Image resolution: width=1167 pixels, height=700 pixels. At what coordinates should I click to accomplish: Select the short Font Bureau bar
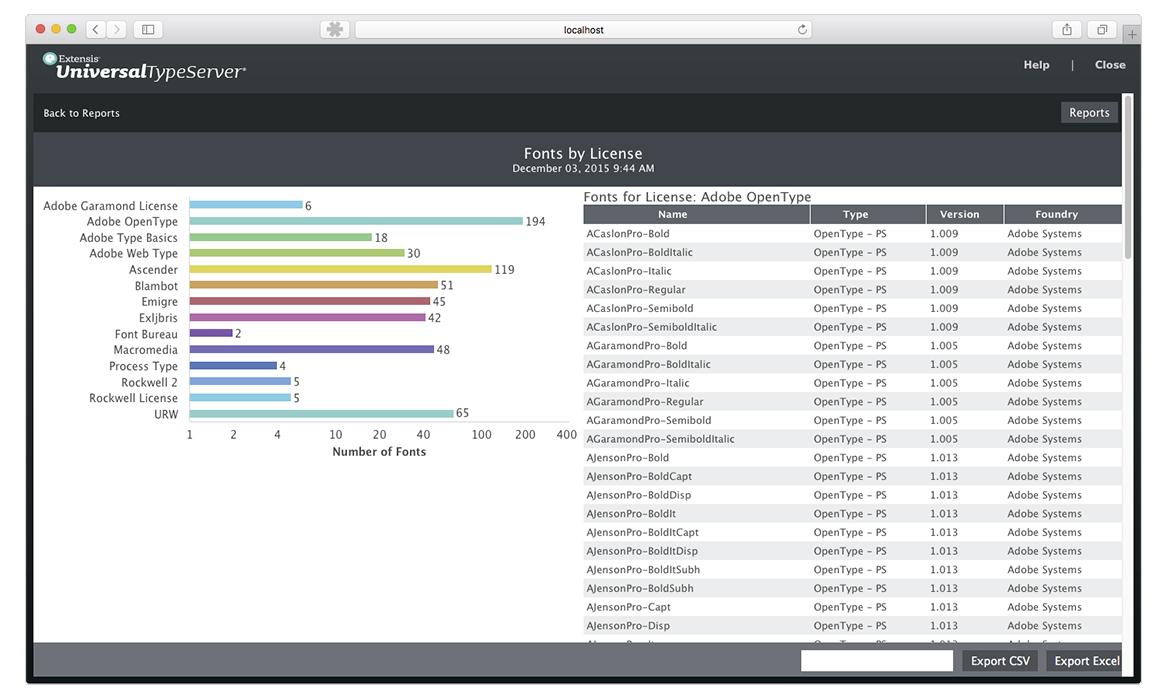211,333
